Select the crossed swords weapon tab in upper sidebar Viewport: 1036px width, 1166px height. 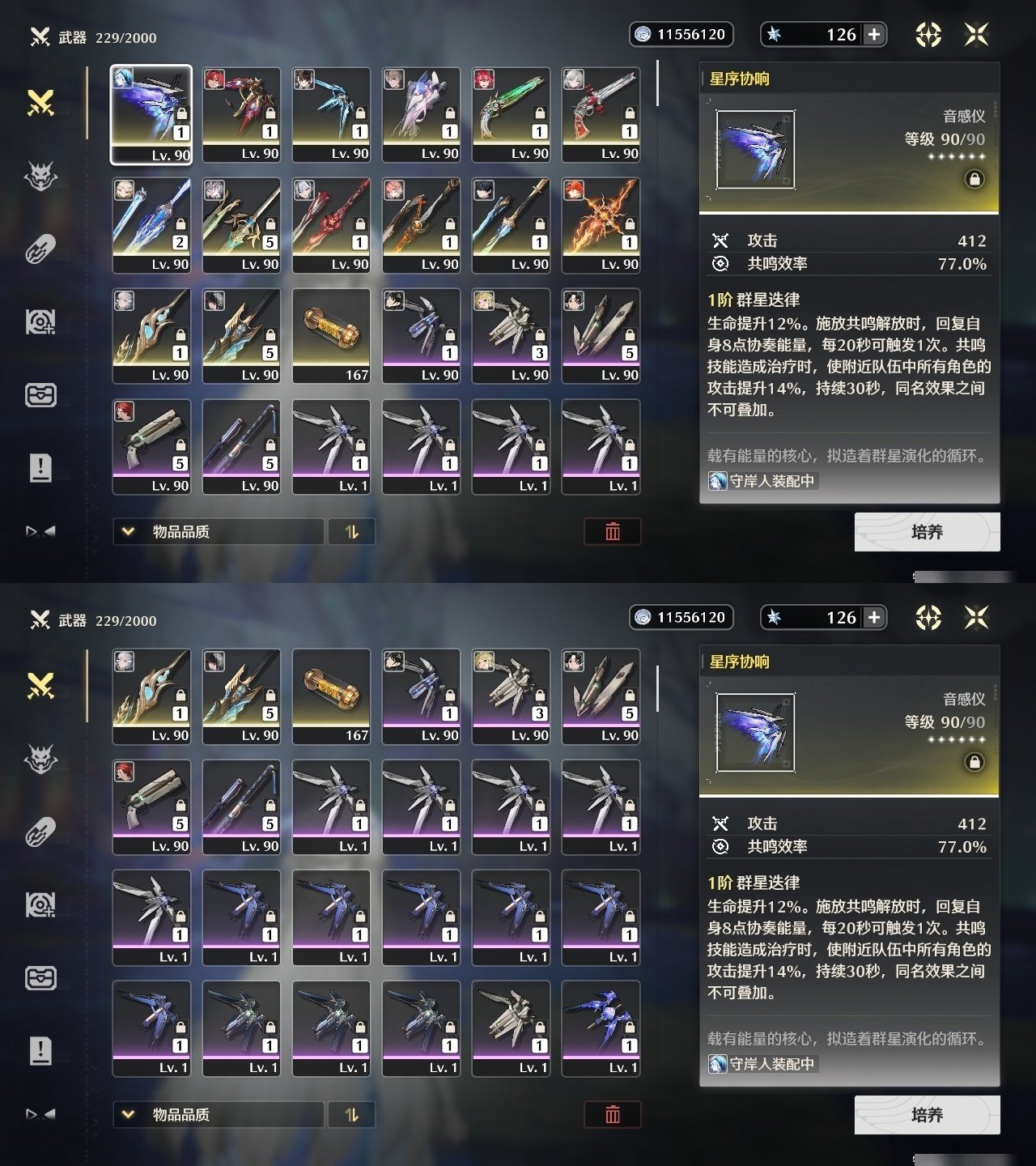tap(40, 103)
